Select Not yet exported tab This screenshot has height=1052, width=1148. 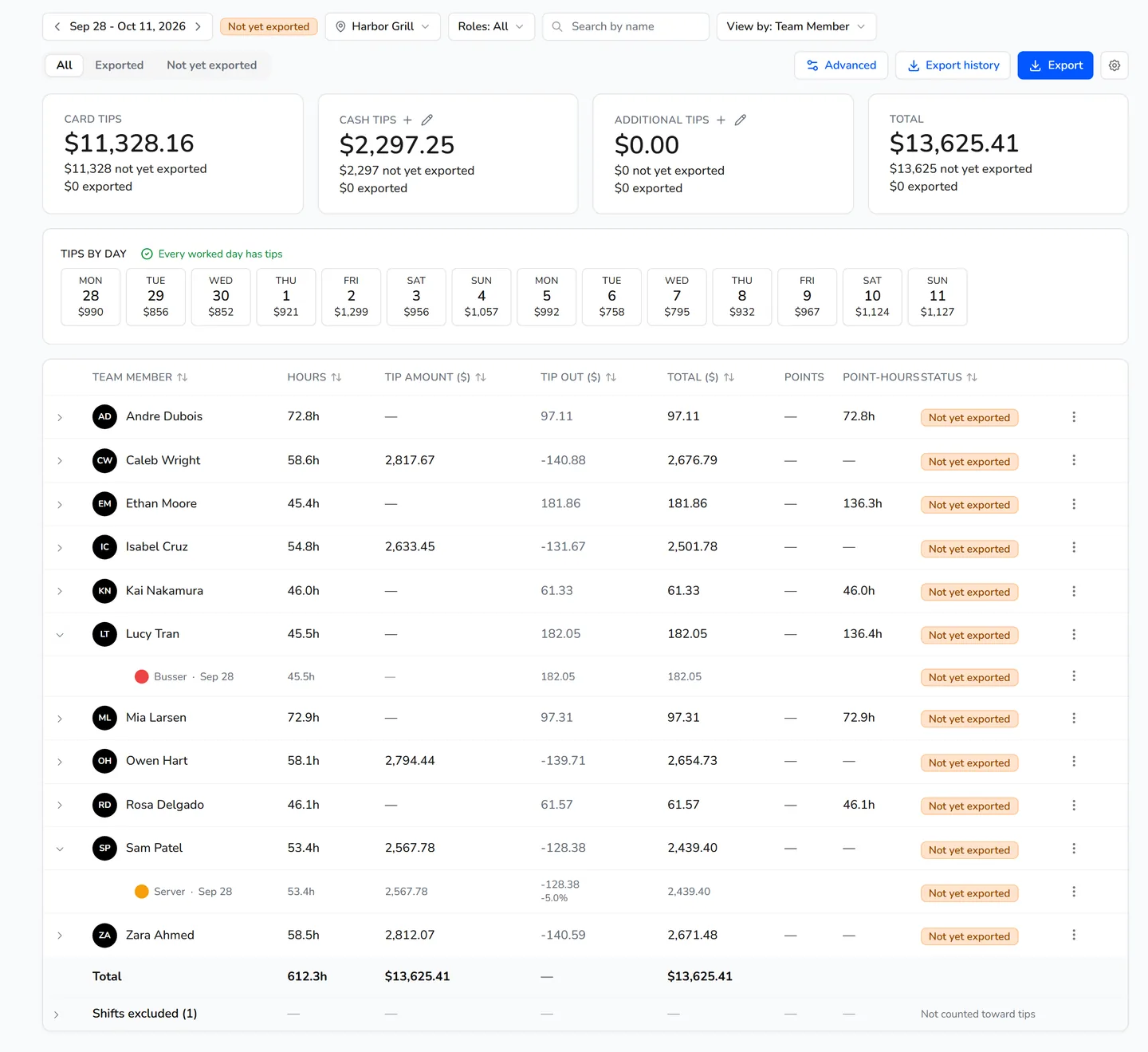point(212,65)
